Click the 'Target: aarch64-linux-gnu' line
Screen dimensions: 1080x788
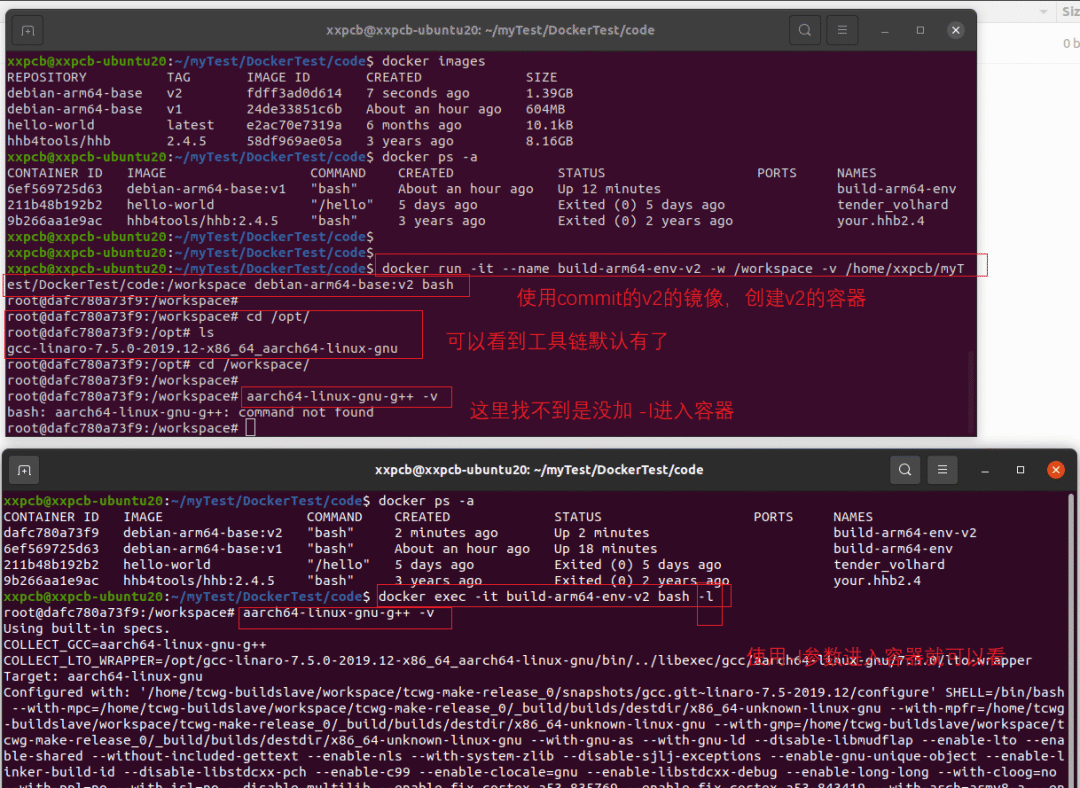tap(103, 676)
